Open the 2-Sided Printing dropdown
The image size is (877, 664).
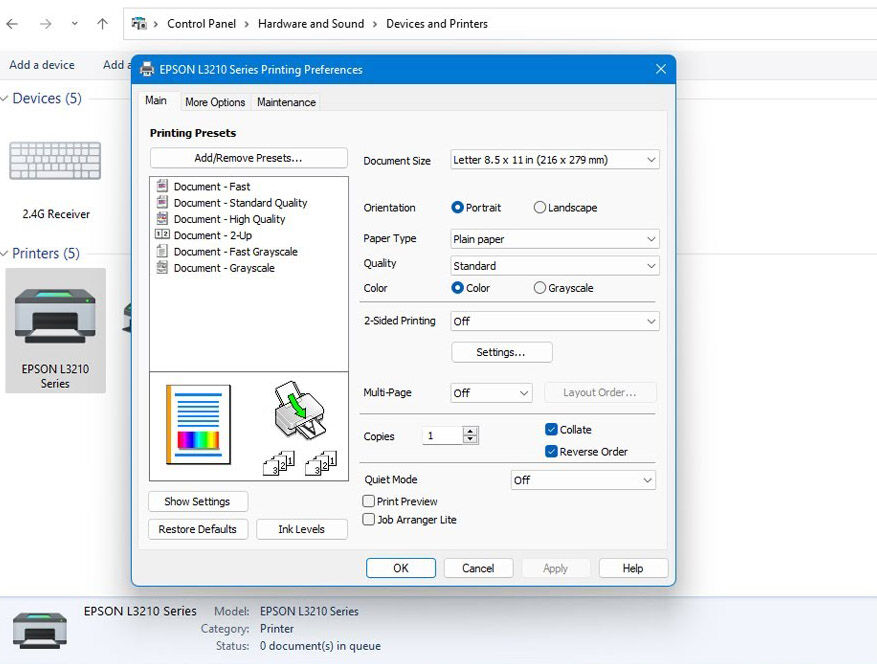(x=555, y=321)
